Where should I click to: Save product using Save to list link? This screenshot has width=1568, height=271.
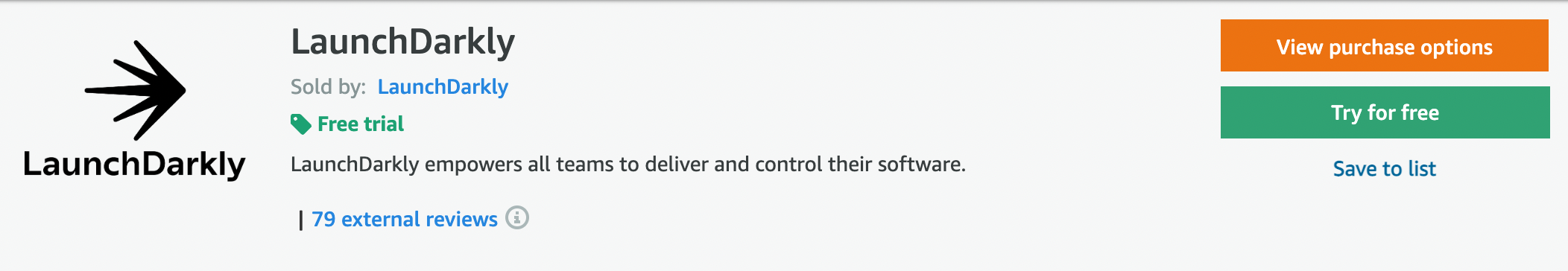(x=1385, y=169)
